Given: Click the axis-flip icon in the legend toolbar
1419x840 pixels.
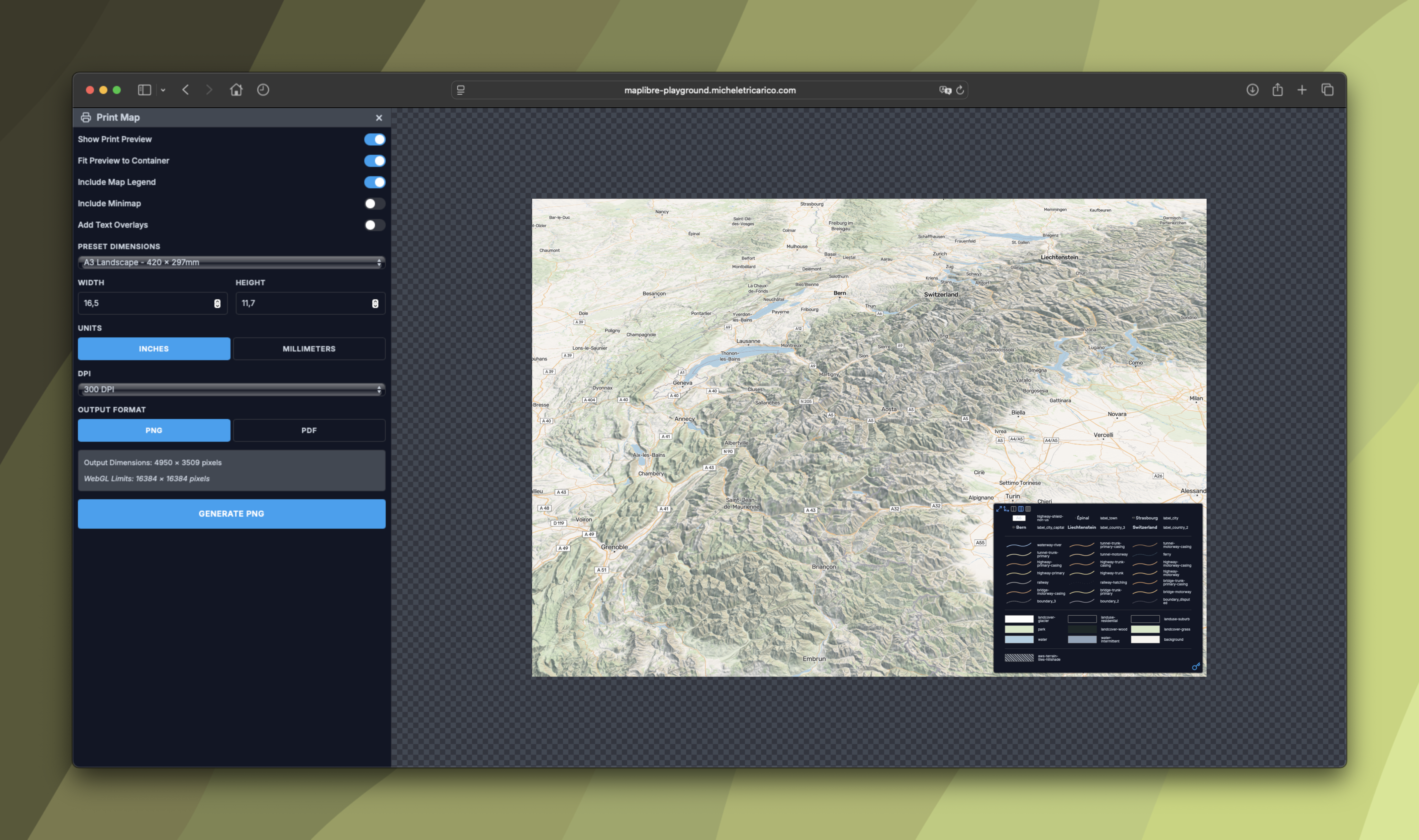Looking at the screenshot, I should click(1007, 509).
